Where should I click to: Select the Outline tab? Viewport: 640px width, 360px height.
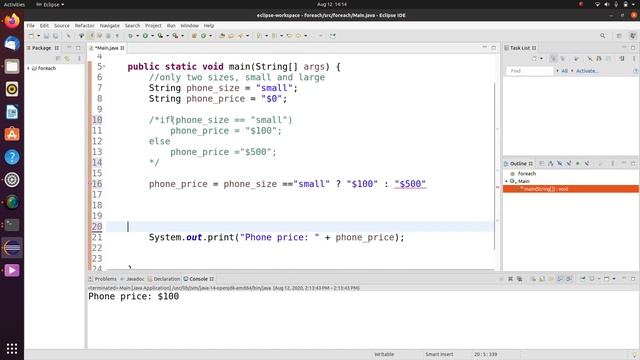click(518, 164)
